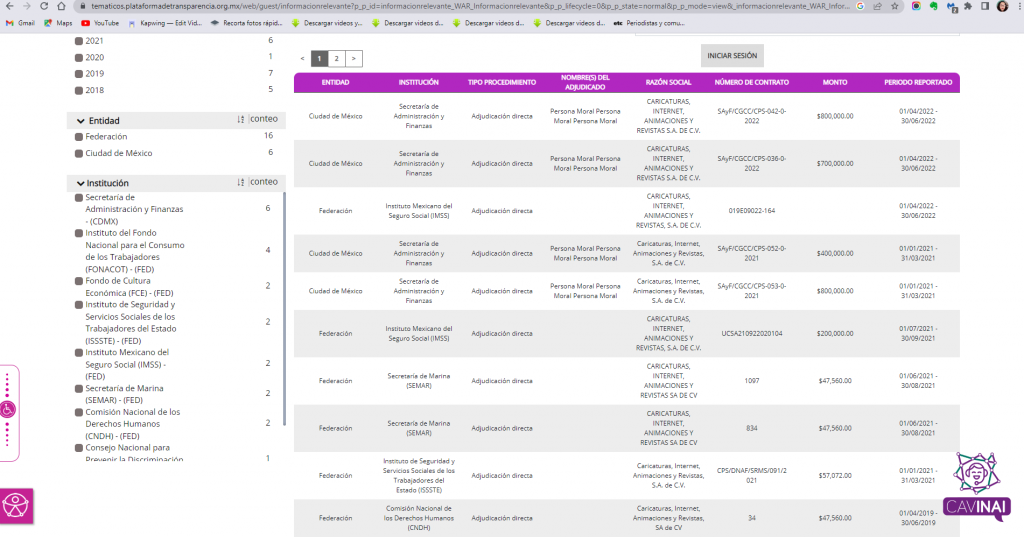1024x537 pixels.
Task: Click the MONTO column header
Action: 835,82
